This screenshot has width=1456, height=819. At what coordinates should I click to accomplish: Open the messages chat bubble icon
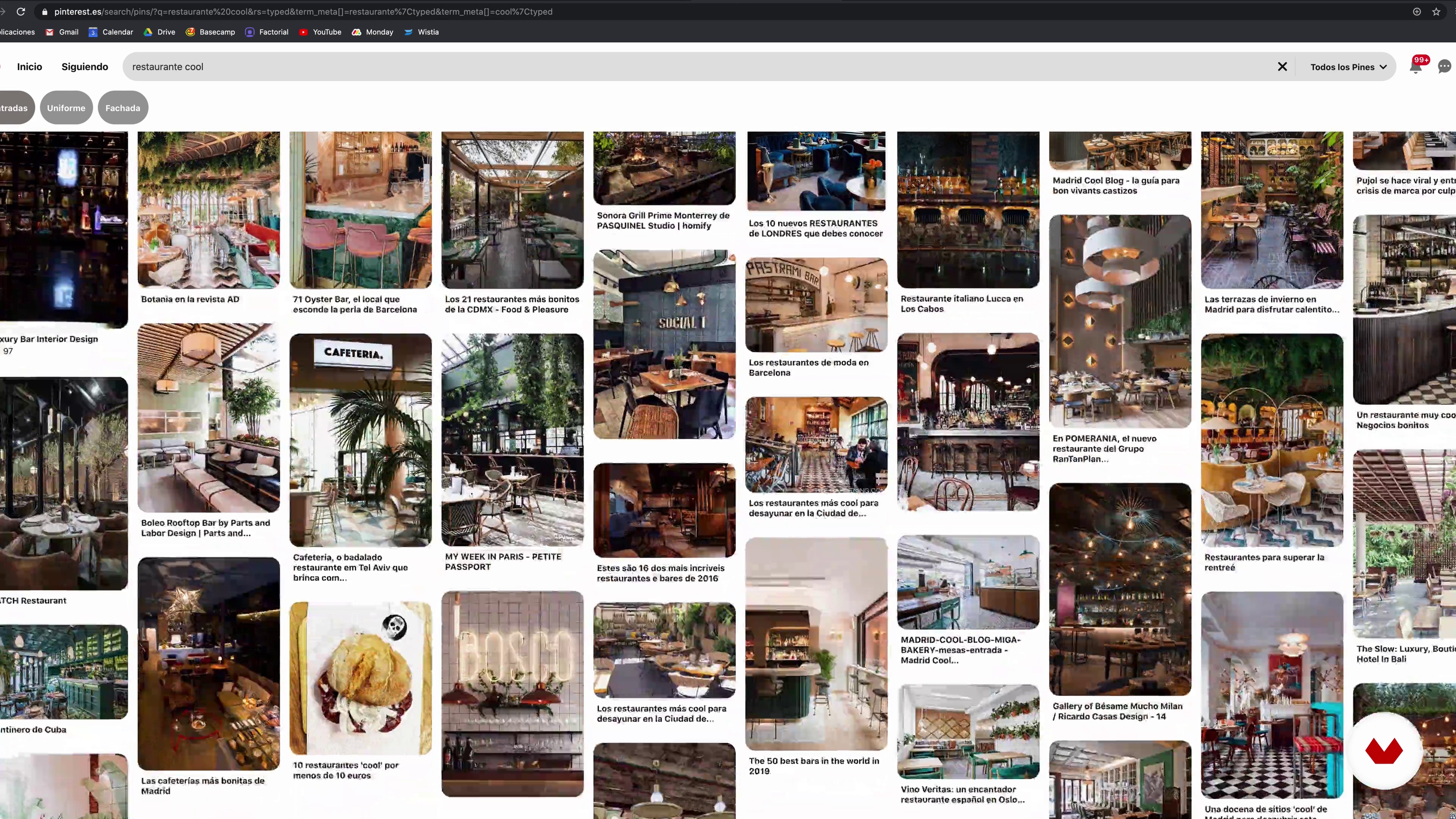(x=1445, y=67)
